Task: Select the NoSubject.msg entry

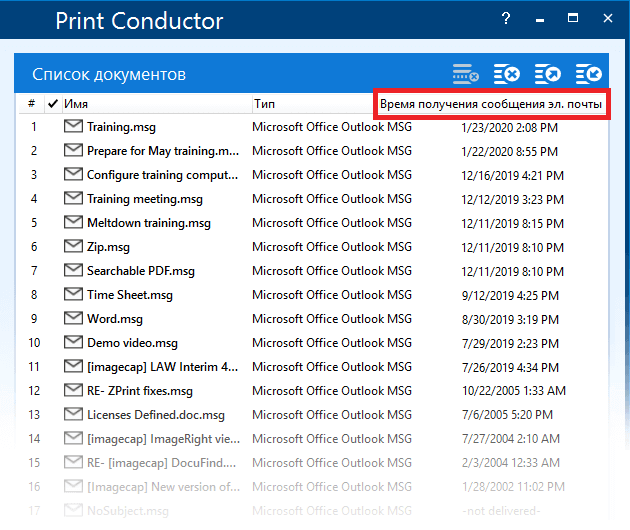Action: coord(128,511)
